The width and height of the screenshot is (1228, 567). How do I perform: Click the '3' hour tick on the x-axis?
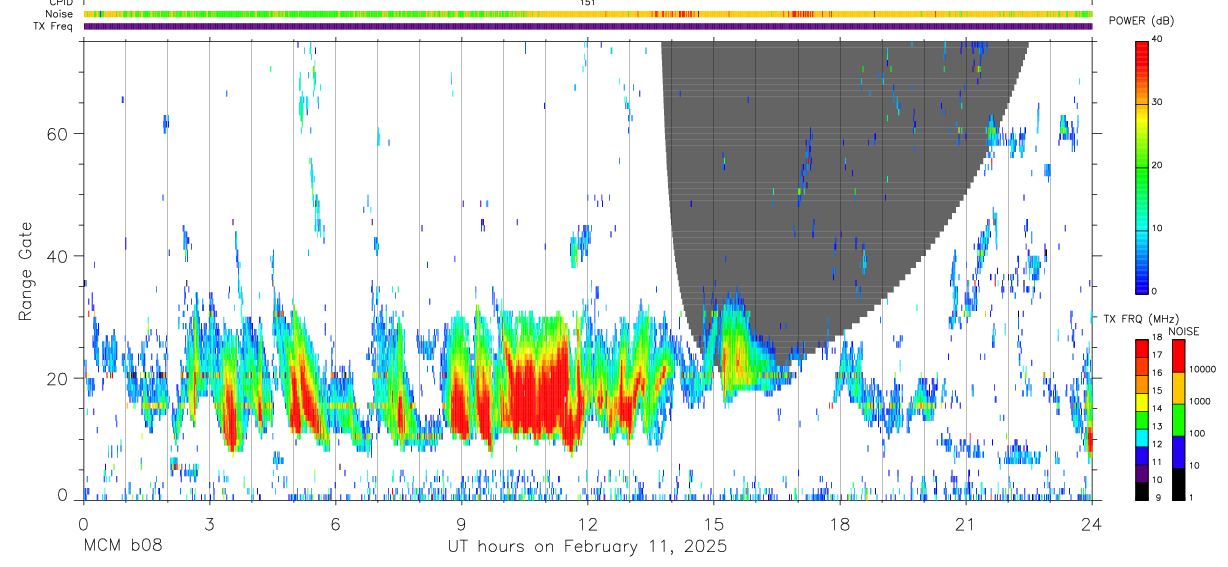(x=209, y=524)
